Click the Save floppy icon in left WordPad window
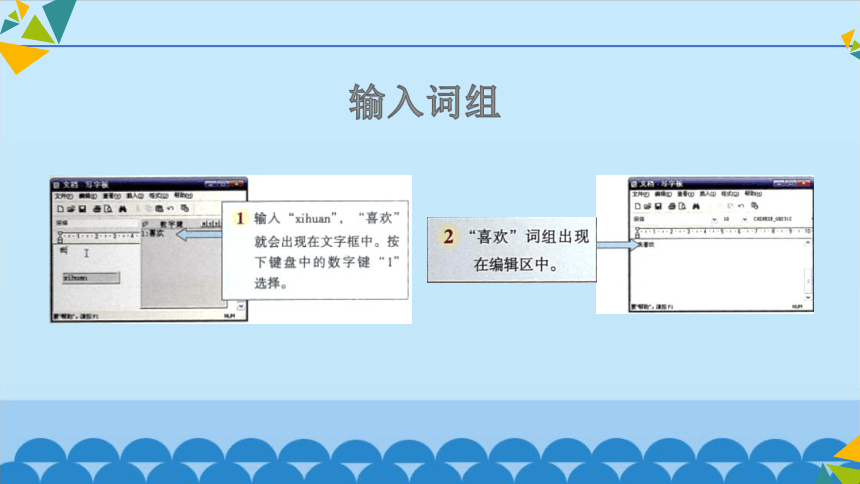Screen dimensions: 860x484 click(x=82, y=209)
